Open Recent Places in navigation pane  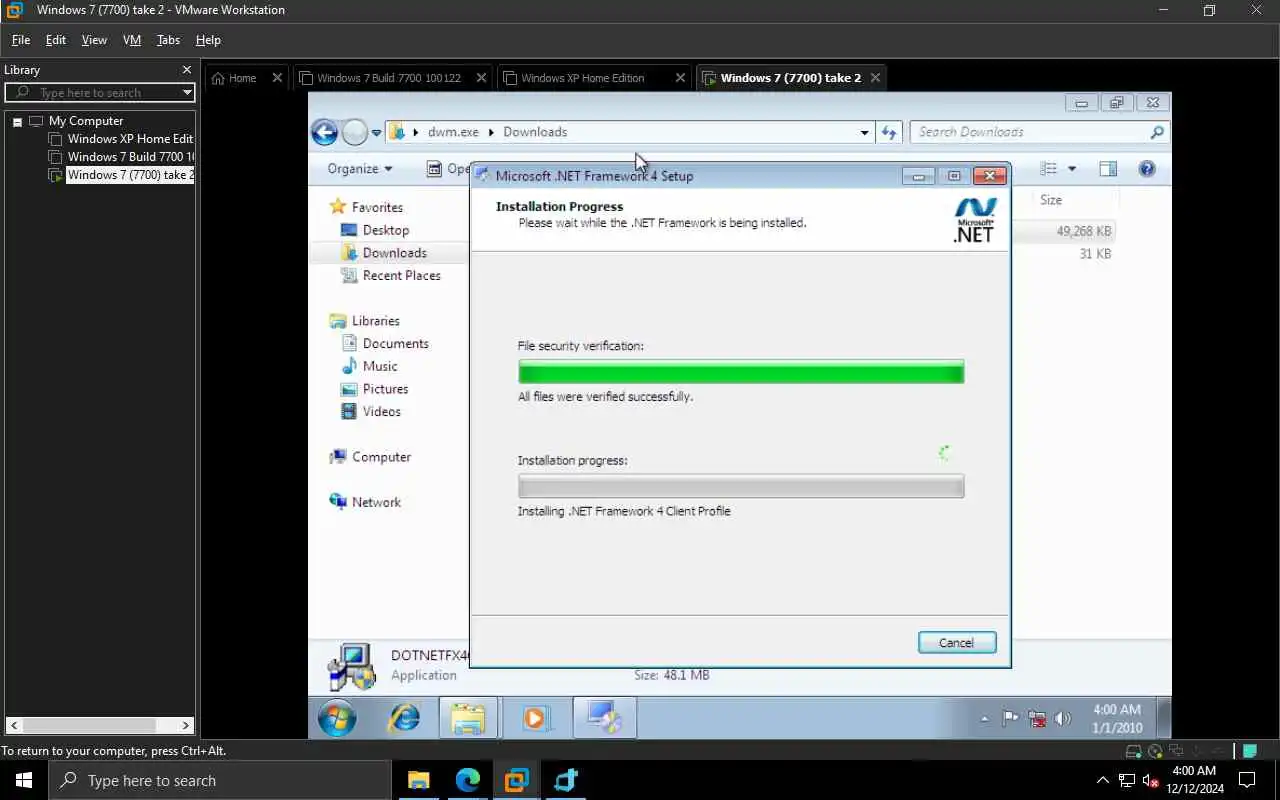tap(401, 275)
